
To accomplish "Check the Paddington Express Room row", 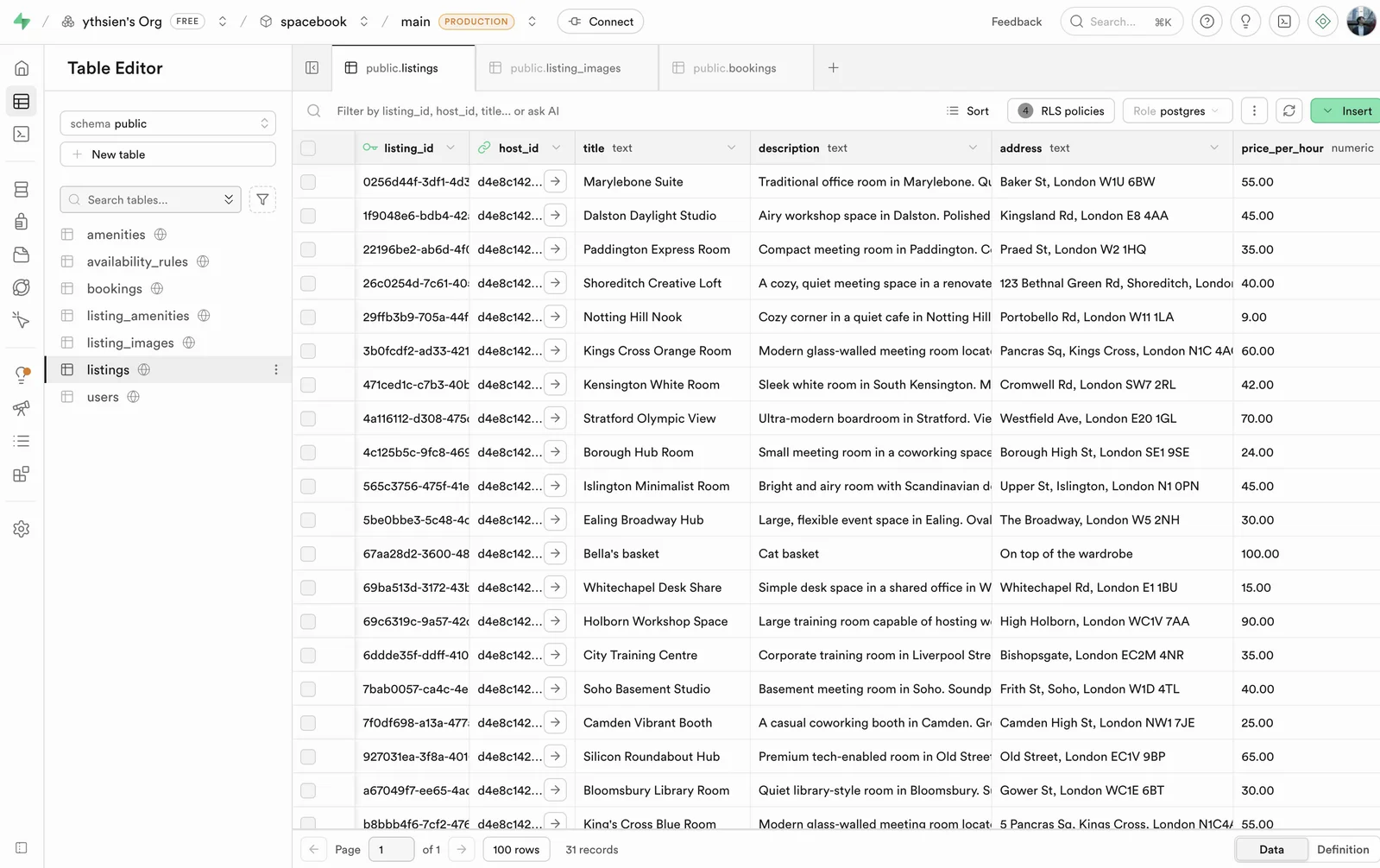I will point(308,249).
